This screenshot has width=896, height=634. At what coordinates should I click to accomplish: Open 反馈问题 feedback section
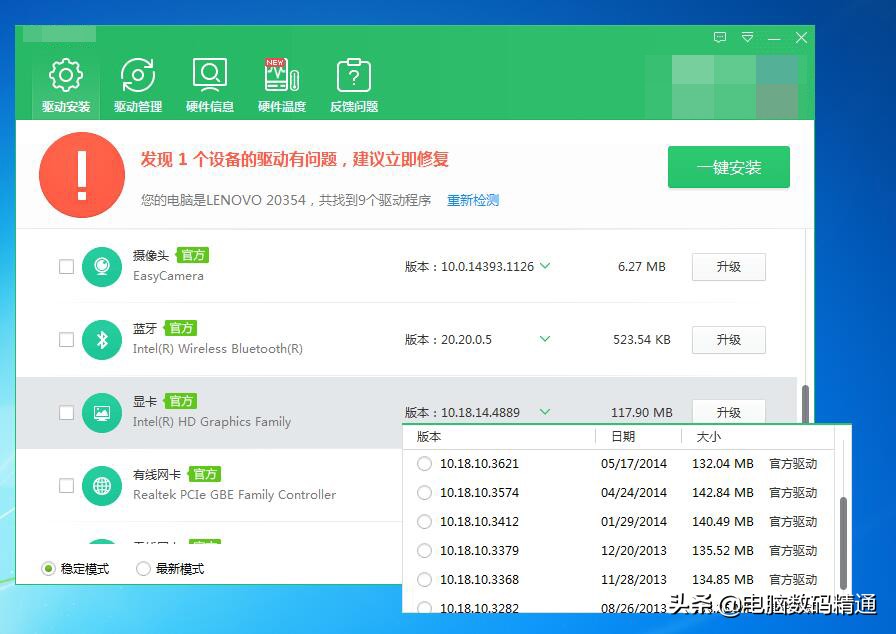click(x=353, y=84)
